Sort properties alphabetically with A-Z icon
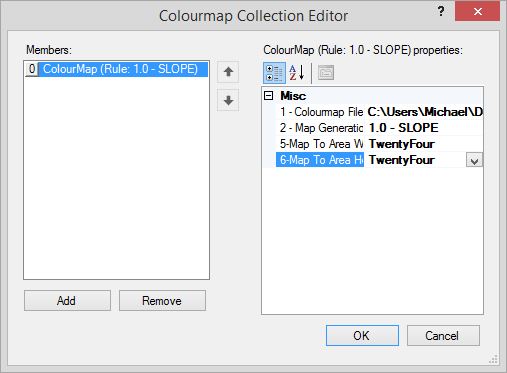 [297, 73]
